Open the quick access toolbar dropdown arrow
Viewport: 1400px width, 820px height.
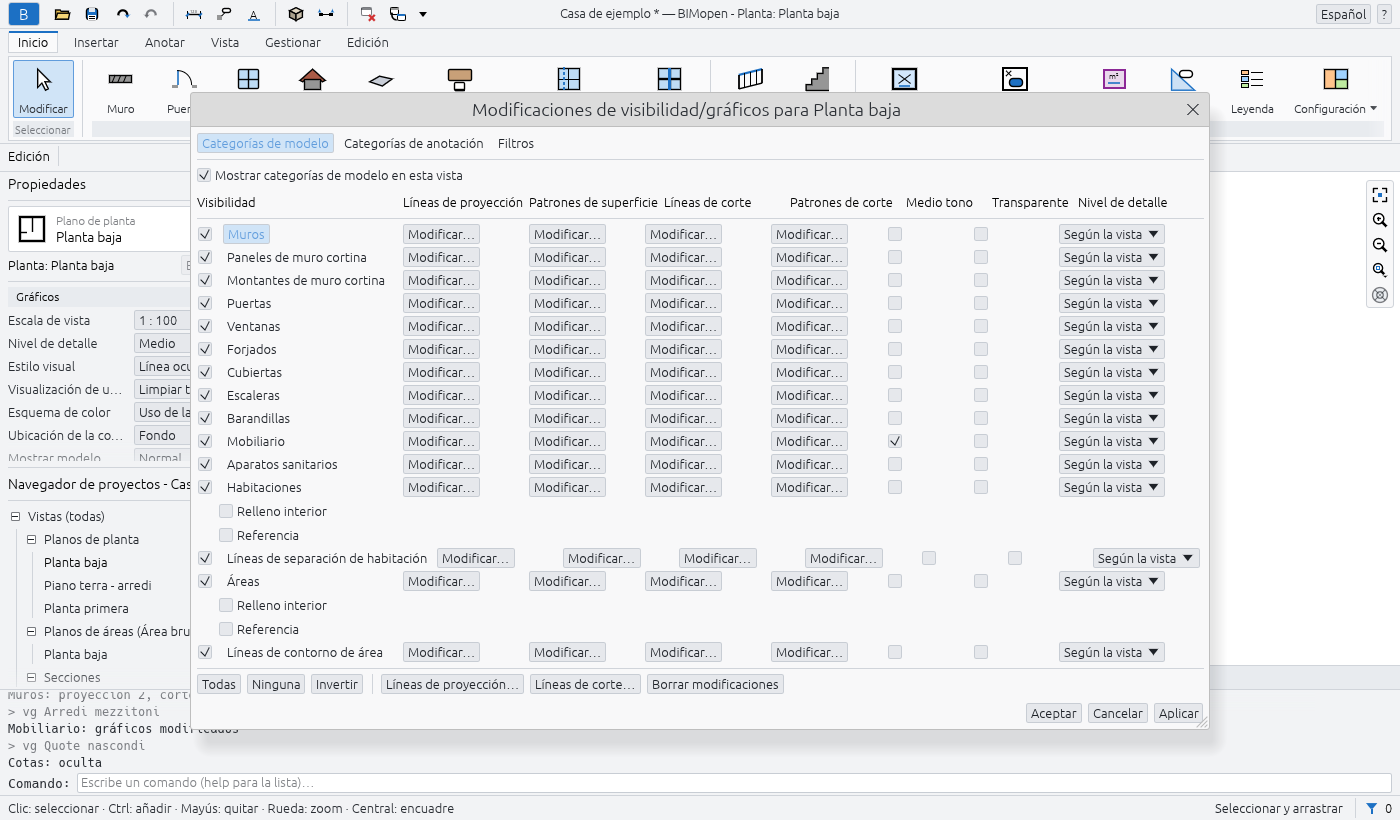tap(423, 14)
